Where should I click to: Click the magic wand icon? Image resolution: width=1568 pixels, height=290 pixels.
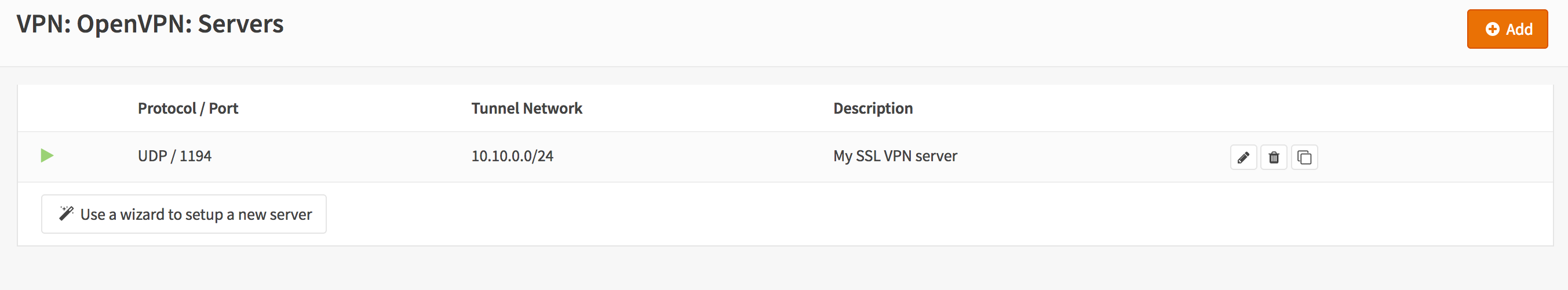pyautogui.click(x=67, y=213)
